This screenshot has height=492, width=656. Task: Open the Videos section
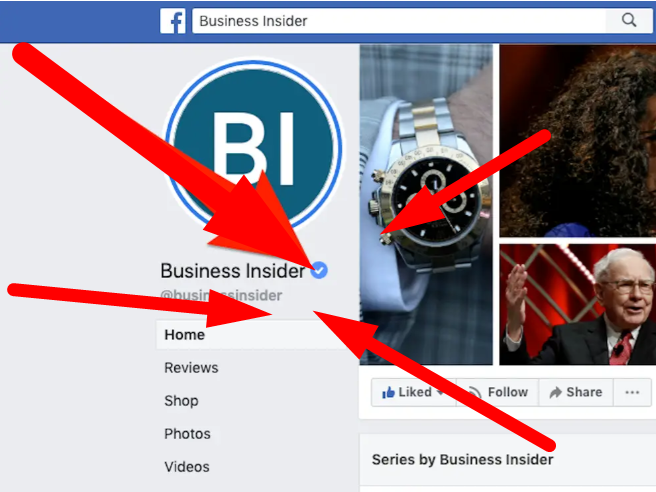(187, 467)
